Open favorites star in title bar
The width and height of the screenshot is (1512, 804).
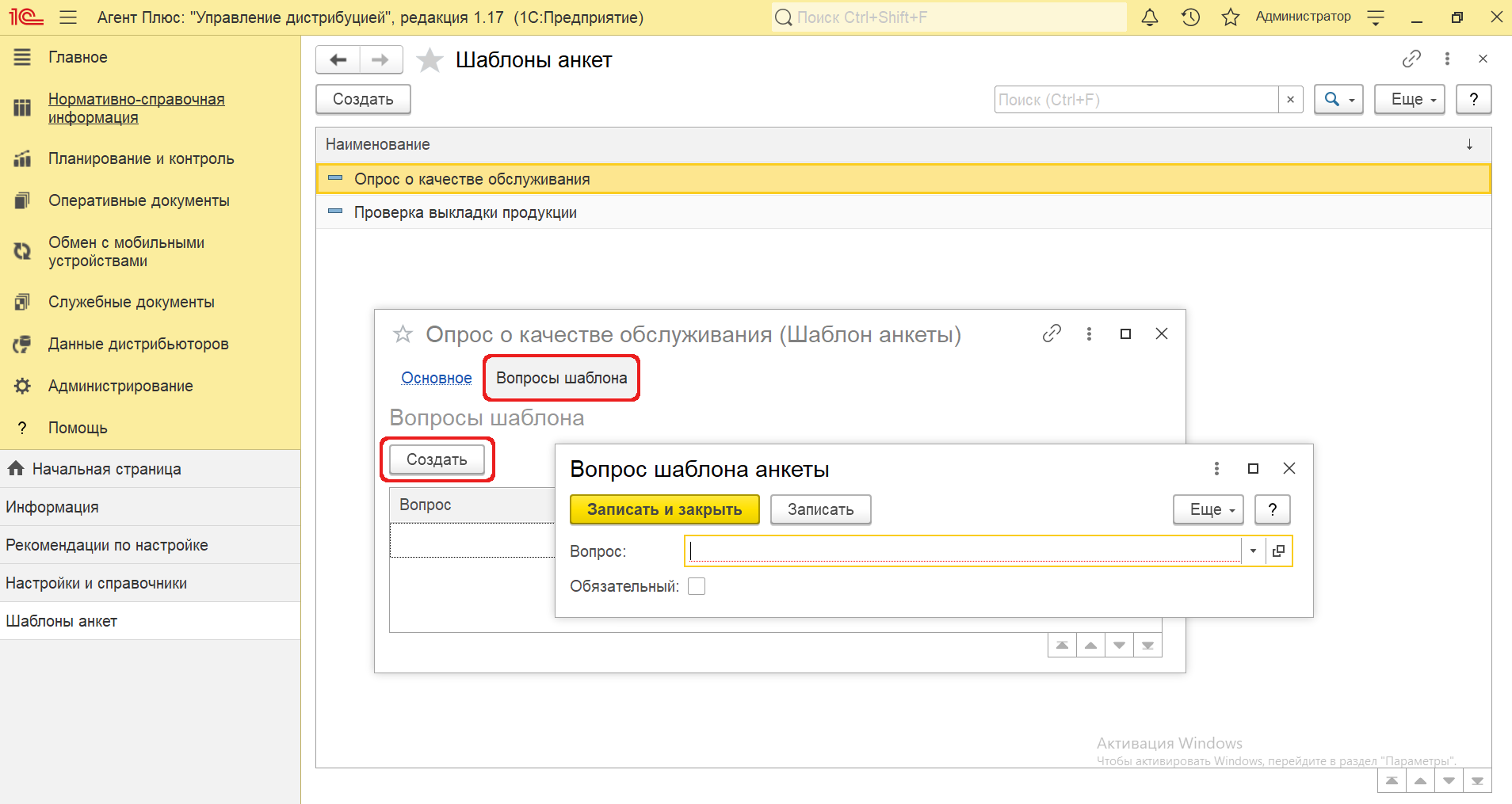1230,17
